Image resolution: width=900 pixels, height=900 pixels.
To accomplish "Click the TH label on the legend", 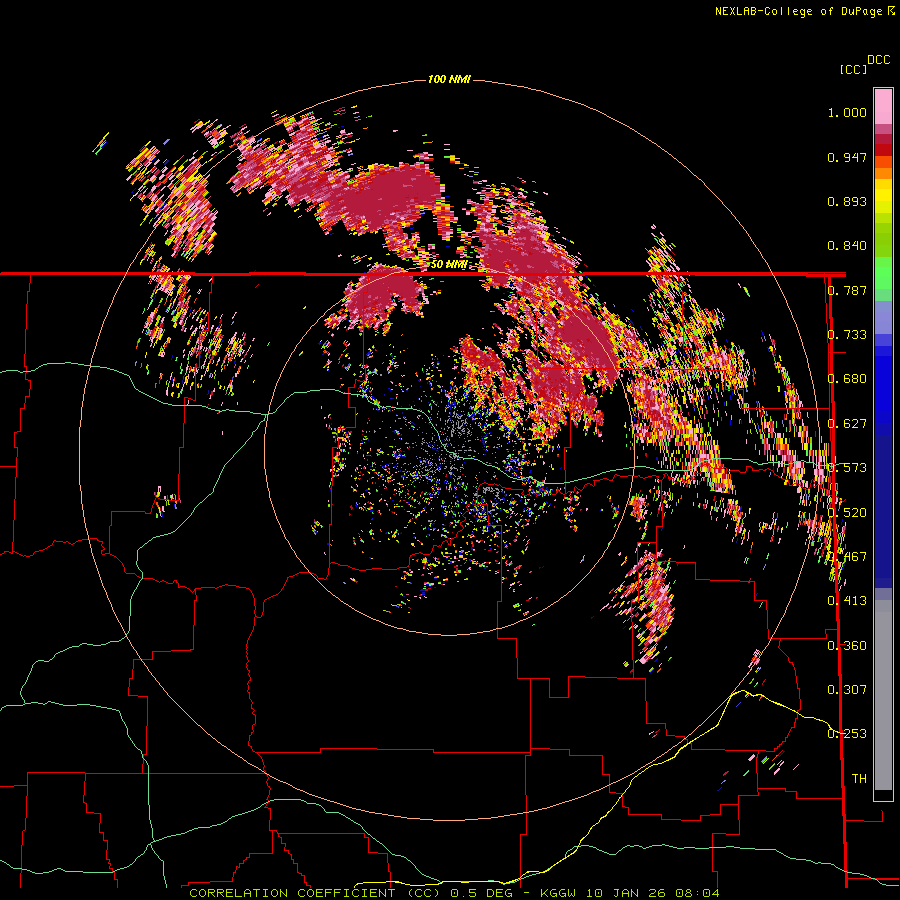I will pos(859,778).
